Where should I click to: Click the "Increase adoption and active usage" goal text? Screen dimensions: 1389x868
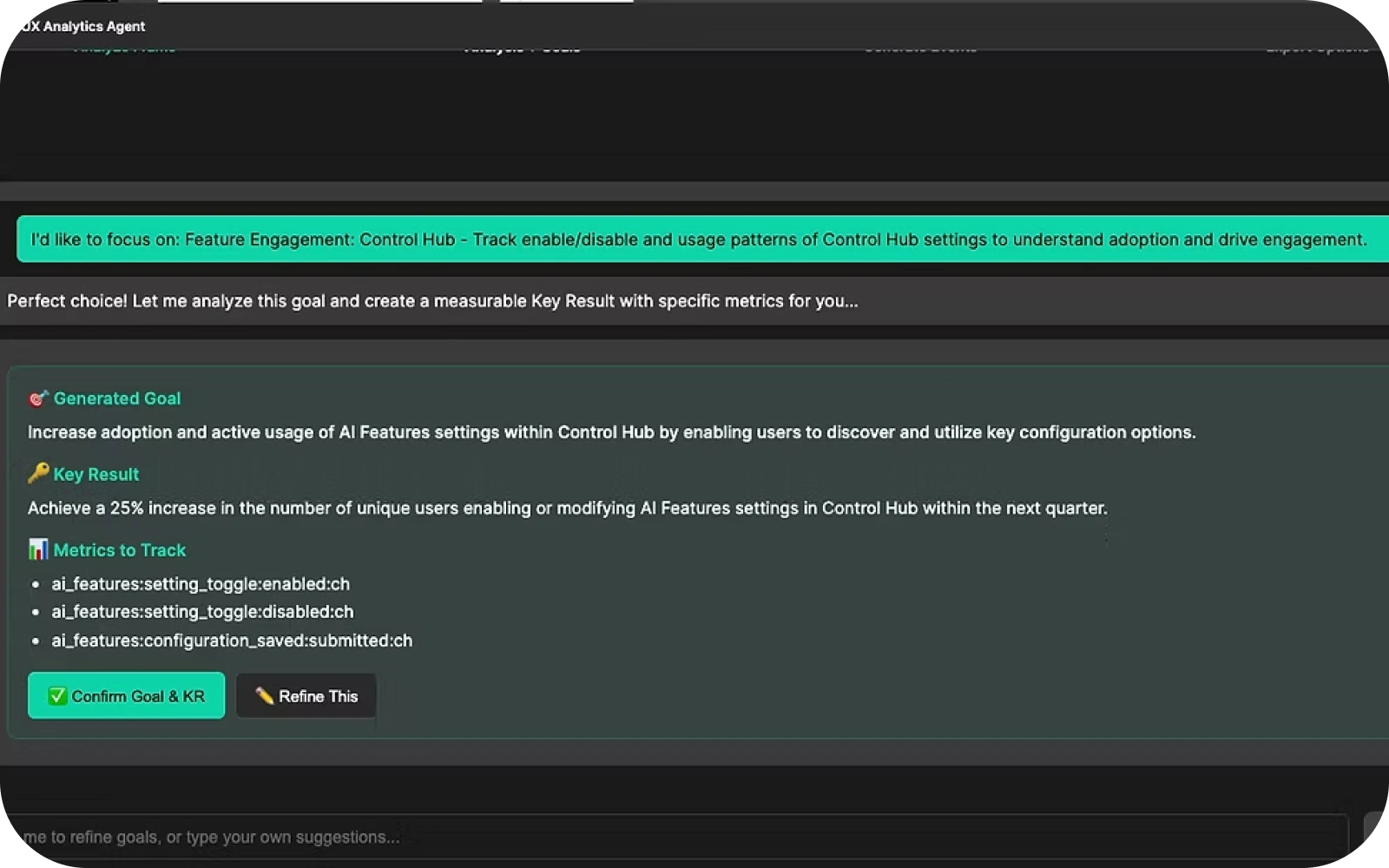click(x=611, y=432)
